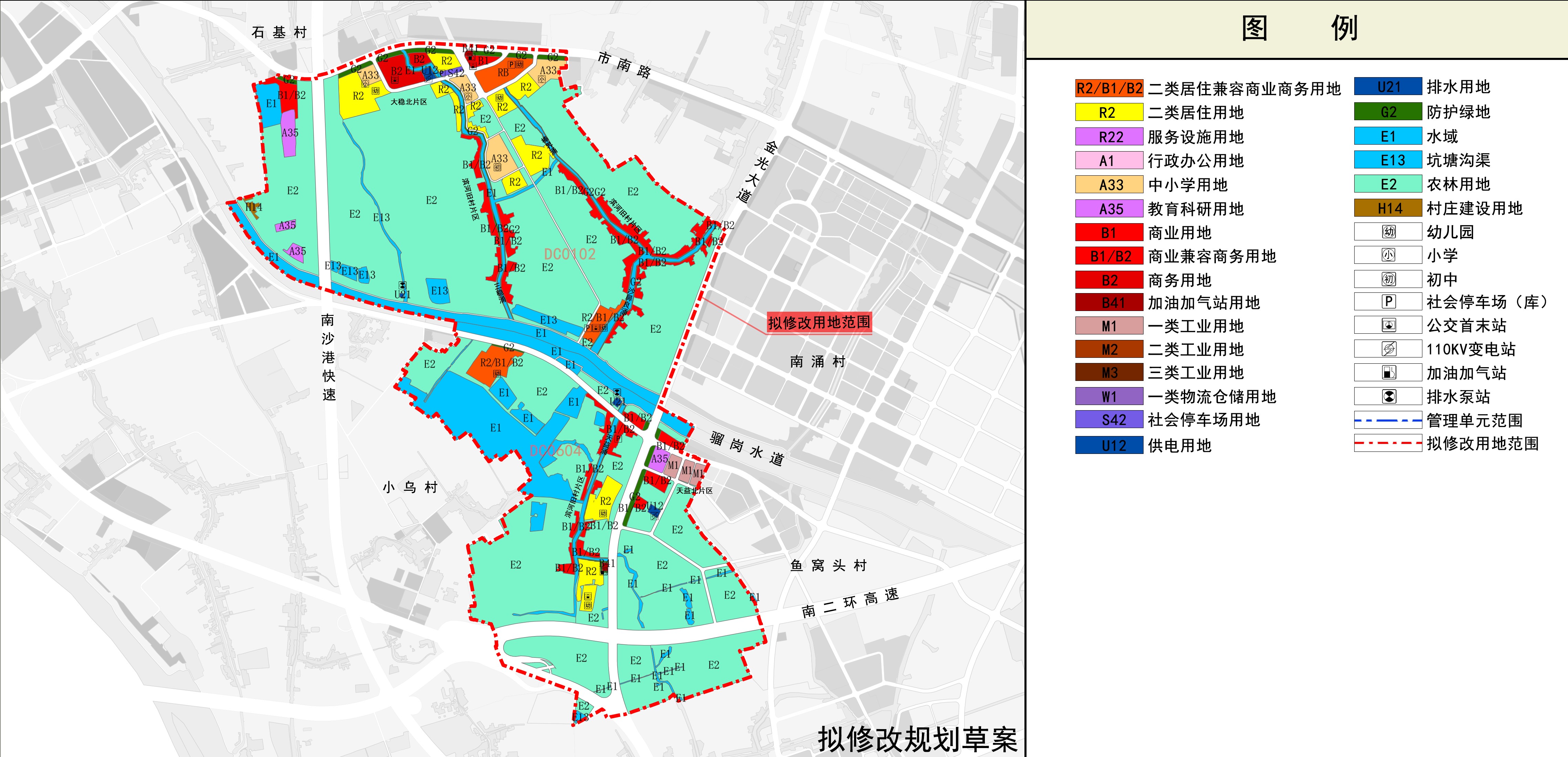Click the public parking P legend icon
The height and width of the screenshot is (757, 1568).
pyautogui.click(x=1388, y=301)
